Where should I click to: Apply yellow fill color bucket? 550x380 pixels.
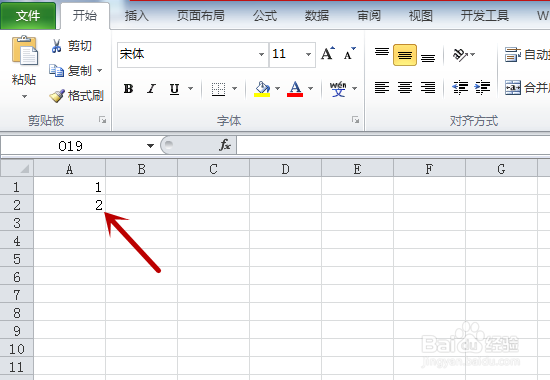[262, 89]
